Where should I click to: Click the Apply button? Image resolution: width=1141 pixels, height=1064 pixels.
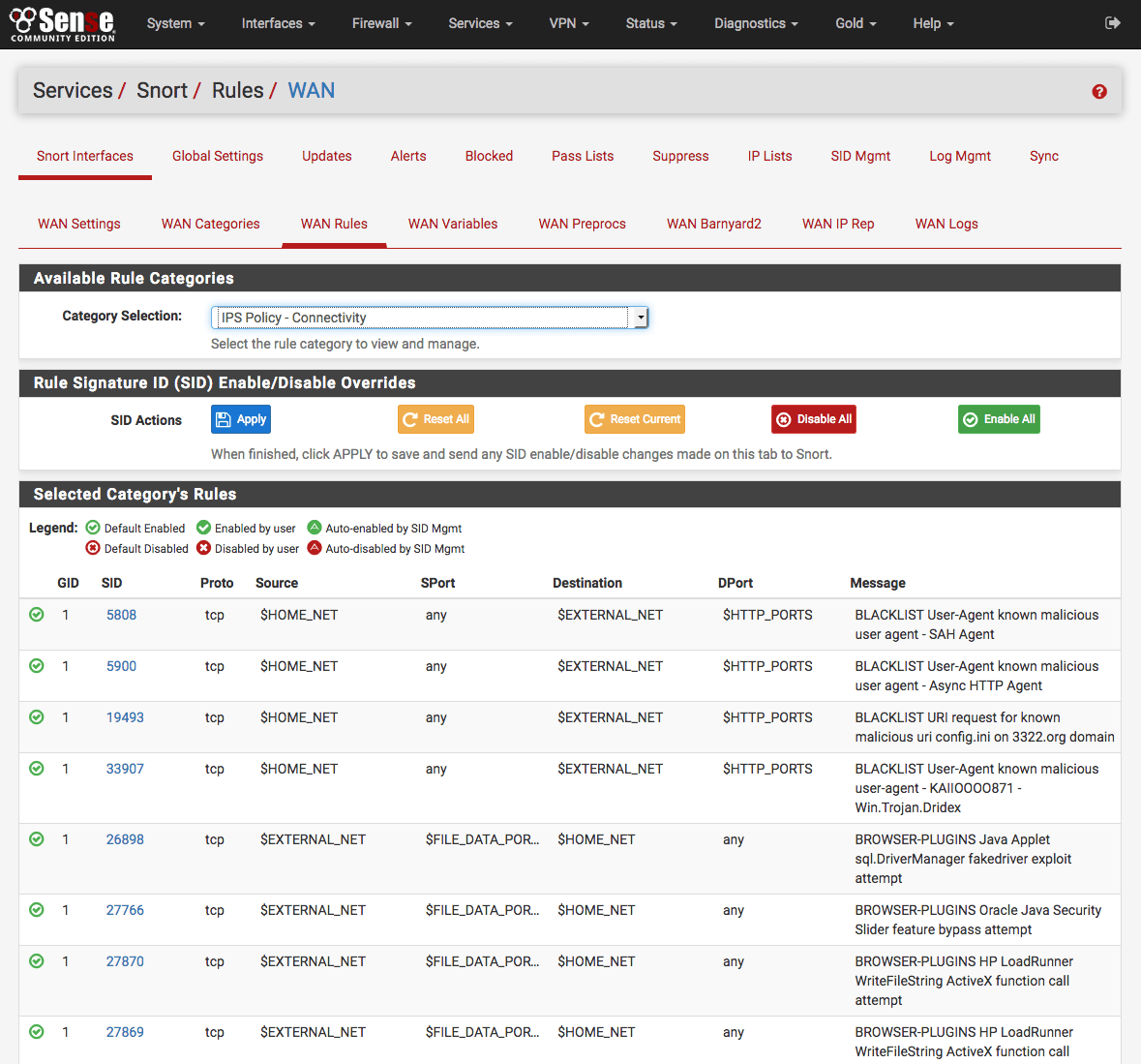click(240, 419)
